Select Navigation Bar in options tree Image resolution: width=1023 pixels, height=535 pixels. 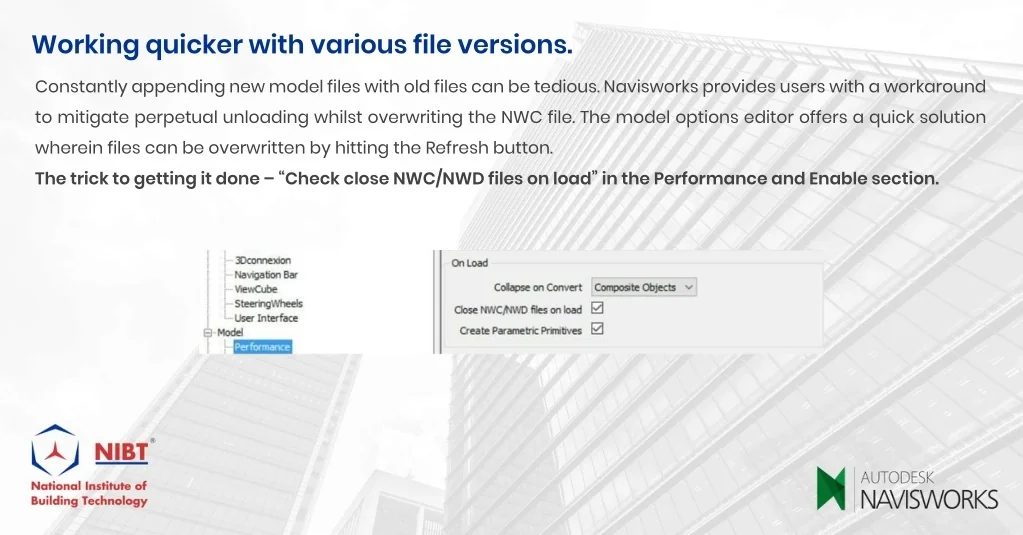click(x=266, y=274)
